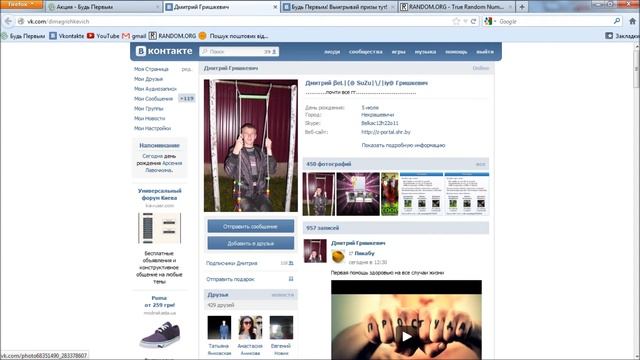Reload the page with the refresh icon
This screenshot has height=360, width=640.
473,21
